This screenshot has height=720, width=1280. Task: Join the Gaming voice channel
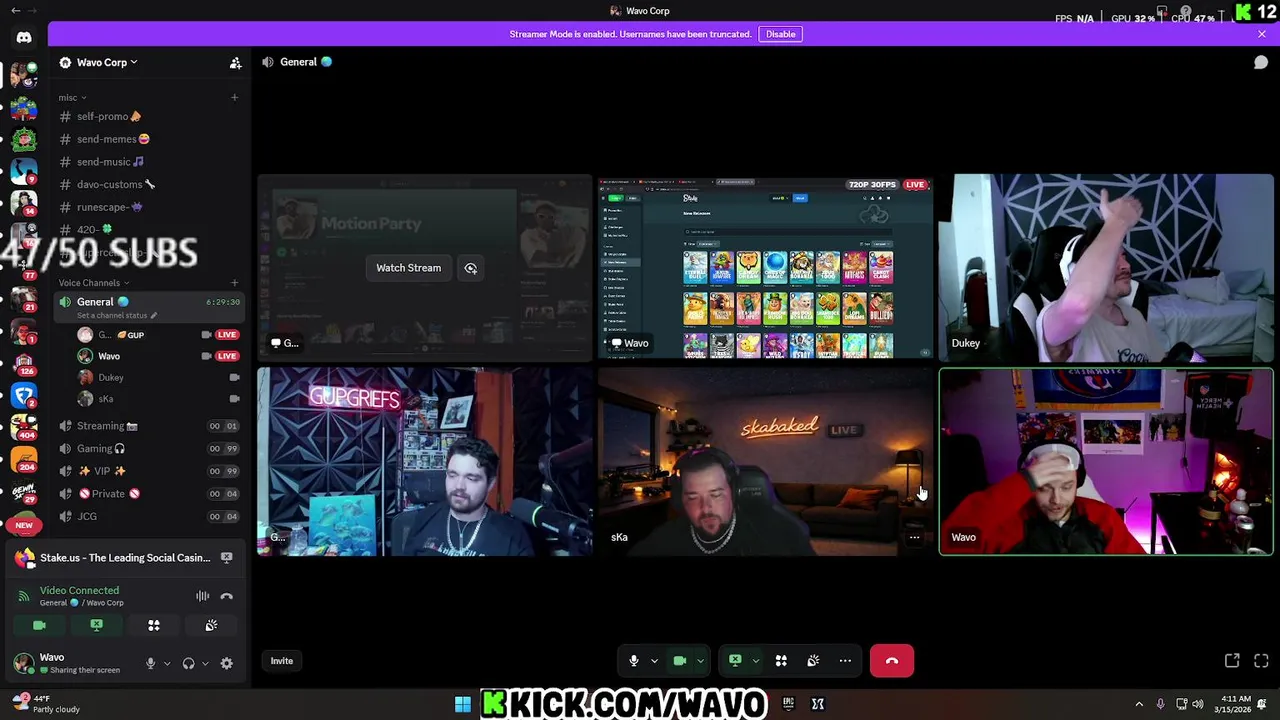click(x=148, y=449)
